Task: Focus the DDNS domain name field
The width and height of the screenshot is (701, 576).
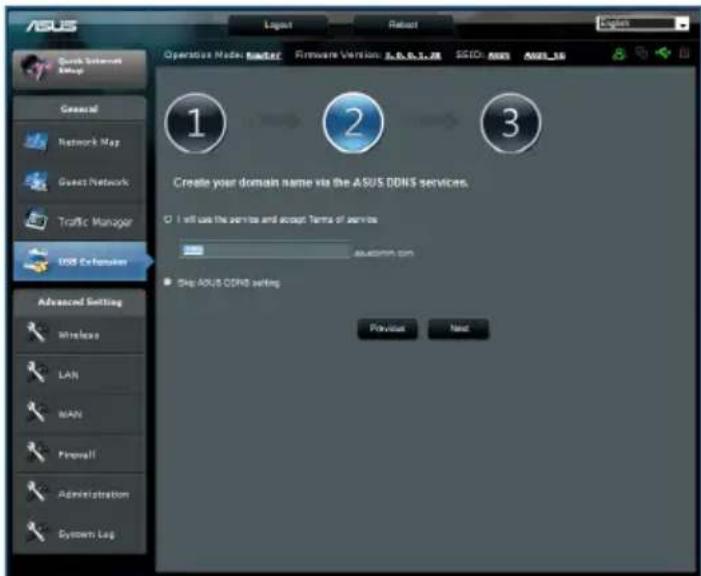Action: (x=265, y=251)
